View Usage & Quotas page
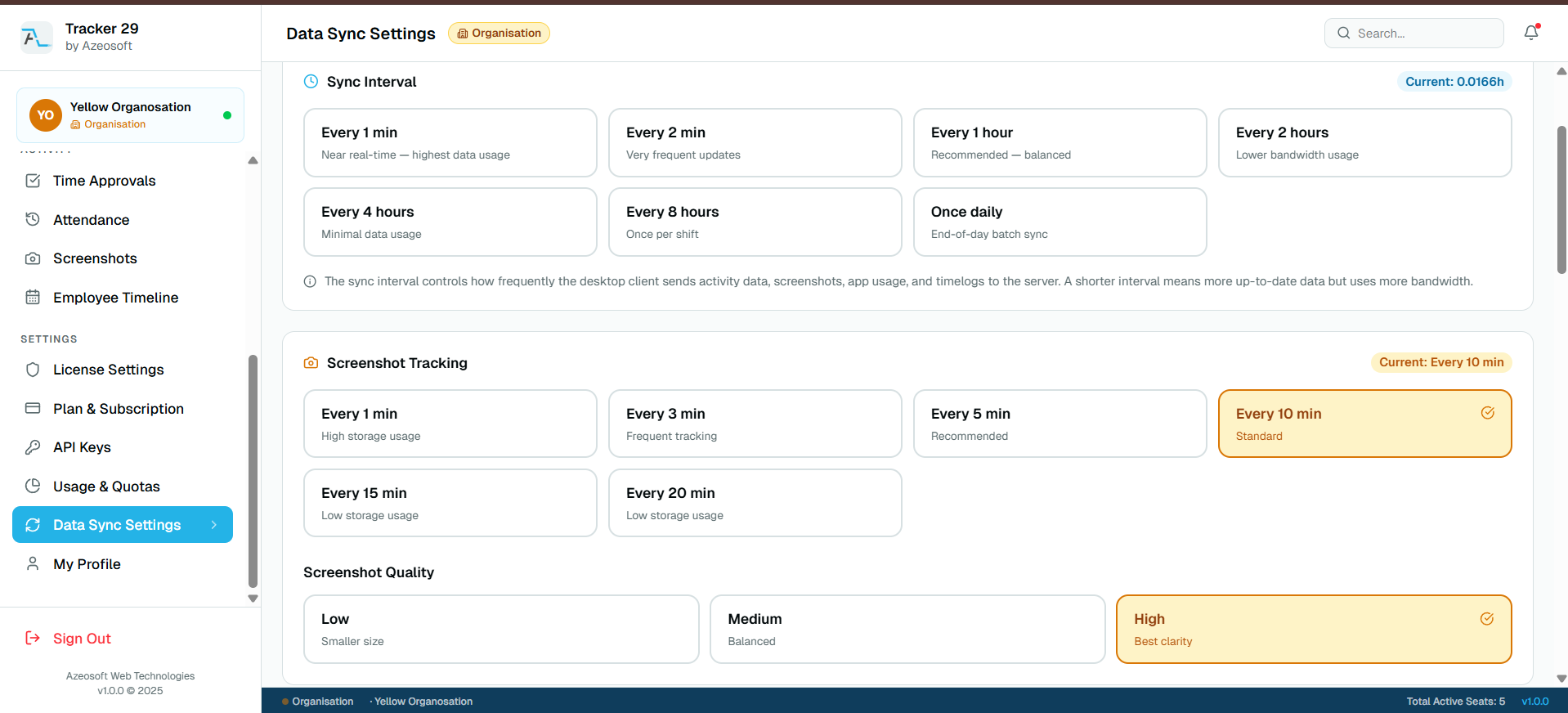The image size is (1568, 713). (x=123, y=486)
